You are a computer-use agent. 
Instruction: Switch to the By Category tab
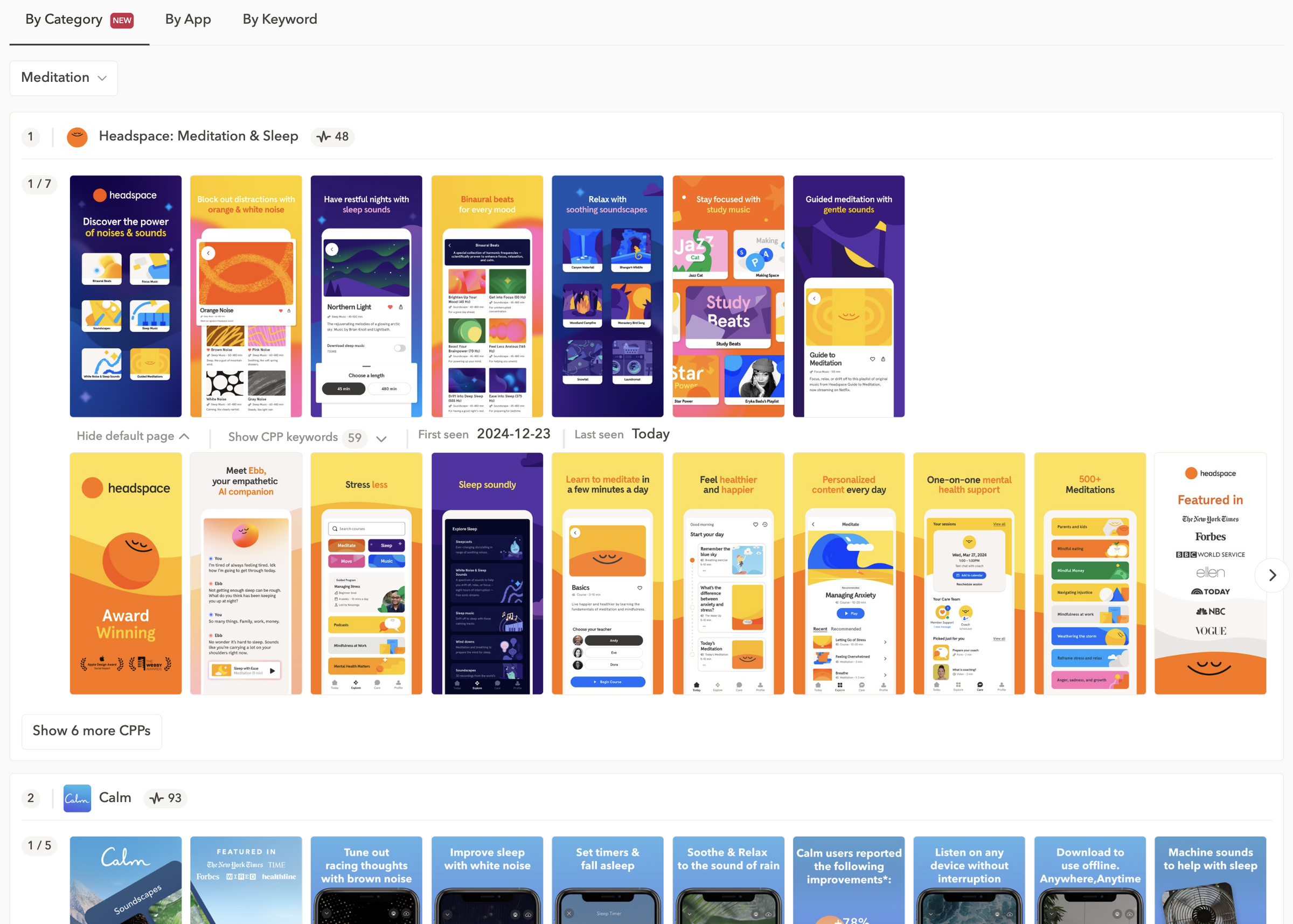point(79,20)
